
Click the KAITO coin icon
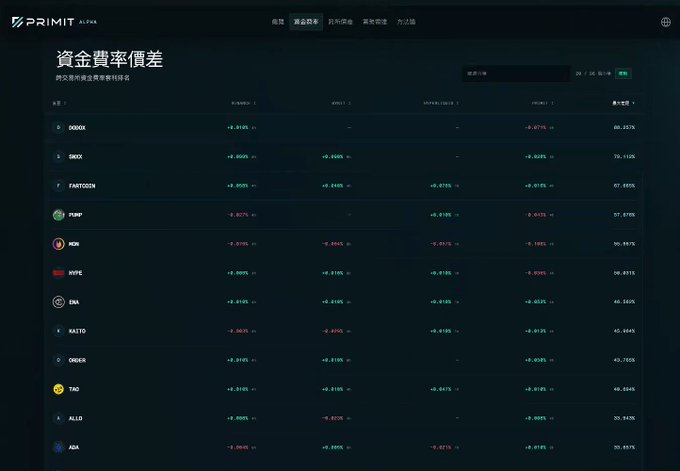click(59, 331)
